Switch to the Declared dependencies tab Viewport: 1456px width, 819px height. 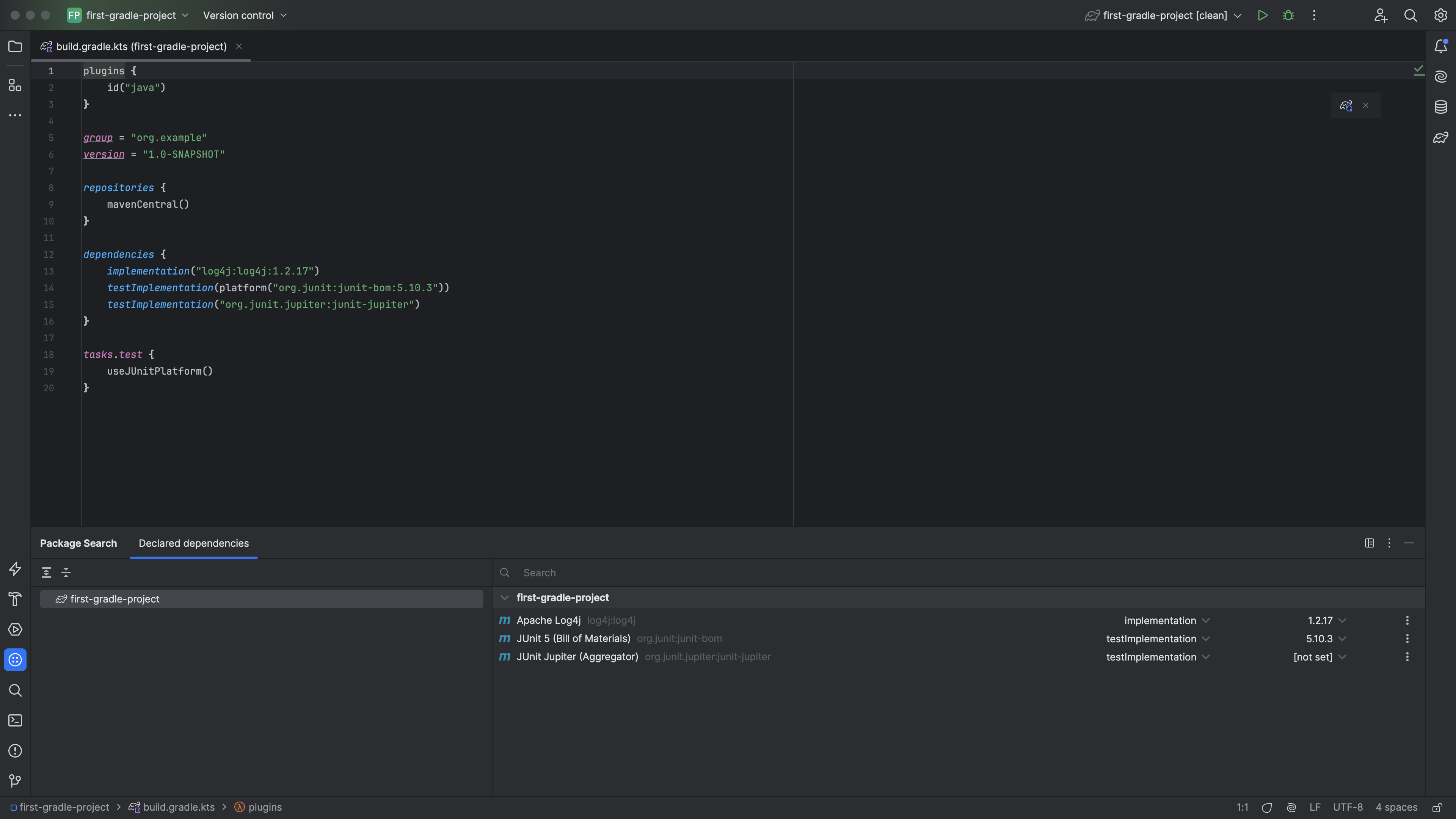point(193,543)
